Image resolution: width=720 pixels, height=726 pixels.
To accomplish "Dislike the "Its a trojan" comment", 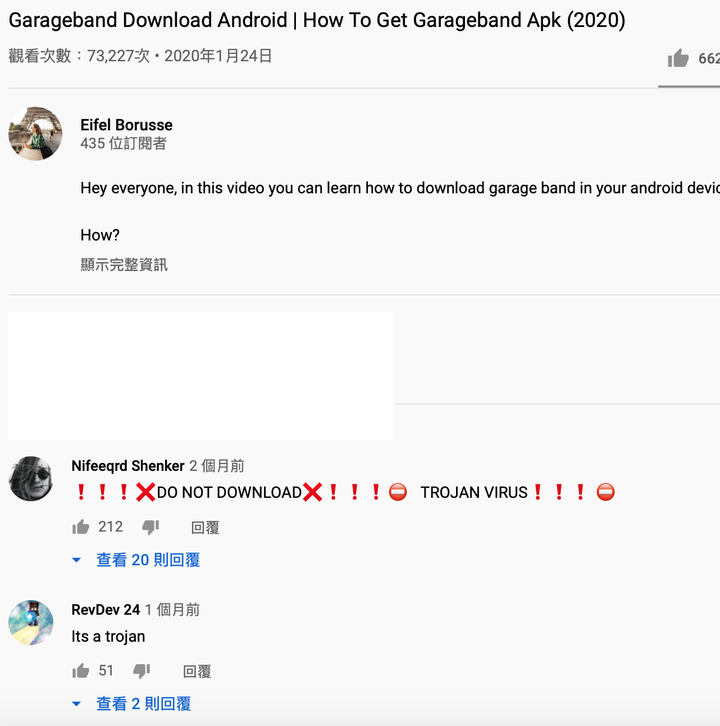I will click(x=142, y=671).
